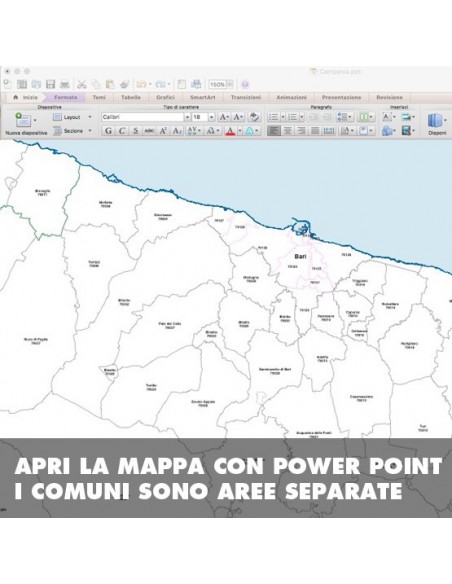Click the Paste clipboard icon
This screenshot has height=584, width=452.
(x=110, y=85)
